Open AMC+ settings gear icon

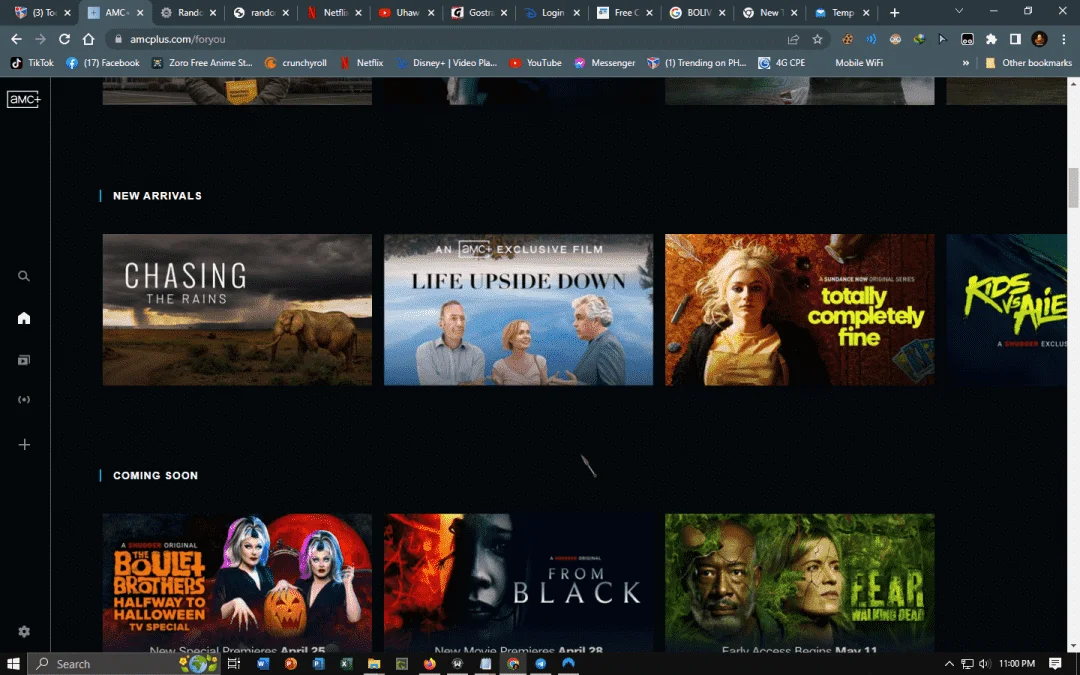click(x=24, y=631)
